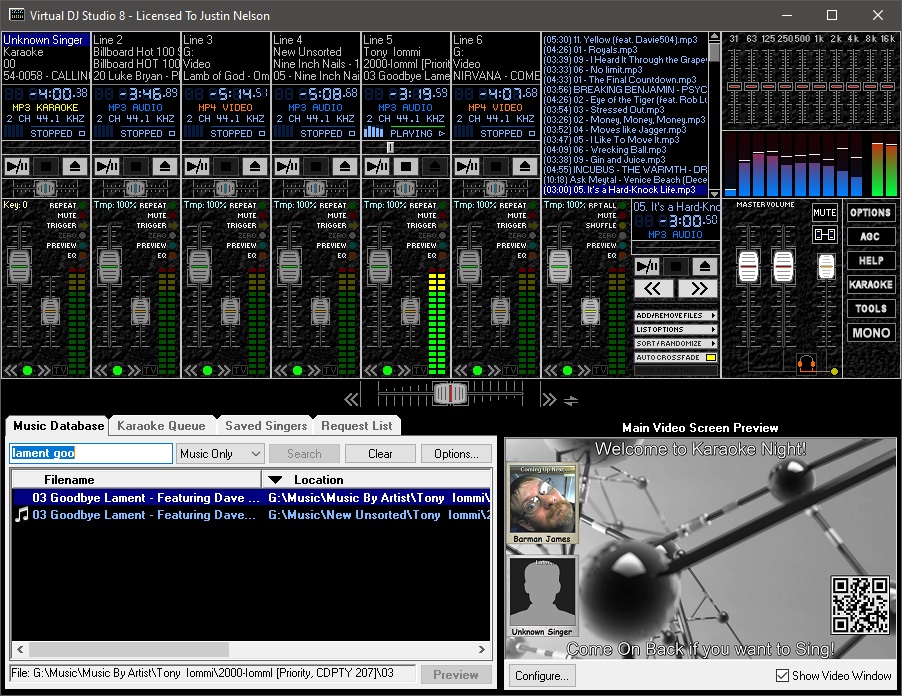Image resolution: width=902 pixels, height=696 pixels.
Task: Click Line 5 position progress slider
Action: pos(390,147)
